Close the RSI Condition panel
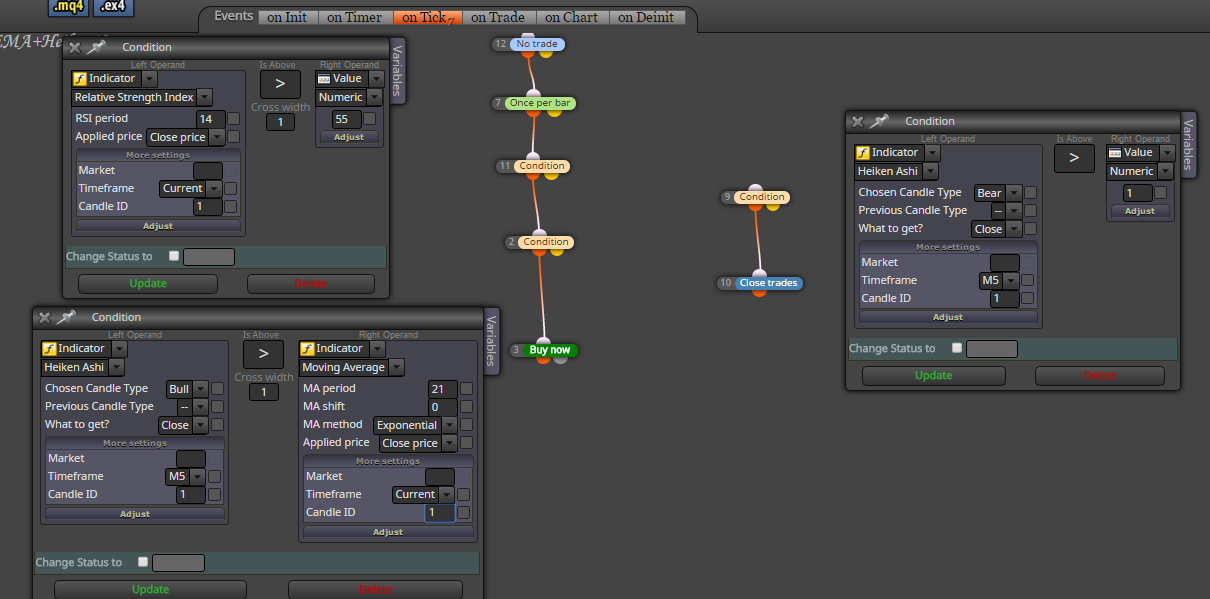 pyautogui.click(x=74, y=47)
